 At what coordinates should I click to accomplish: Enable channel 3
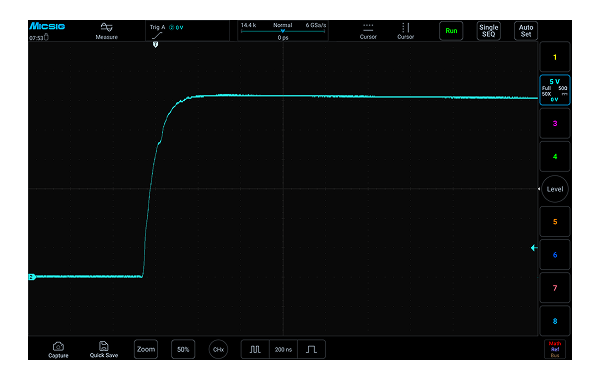pos(555,123)
